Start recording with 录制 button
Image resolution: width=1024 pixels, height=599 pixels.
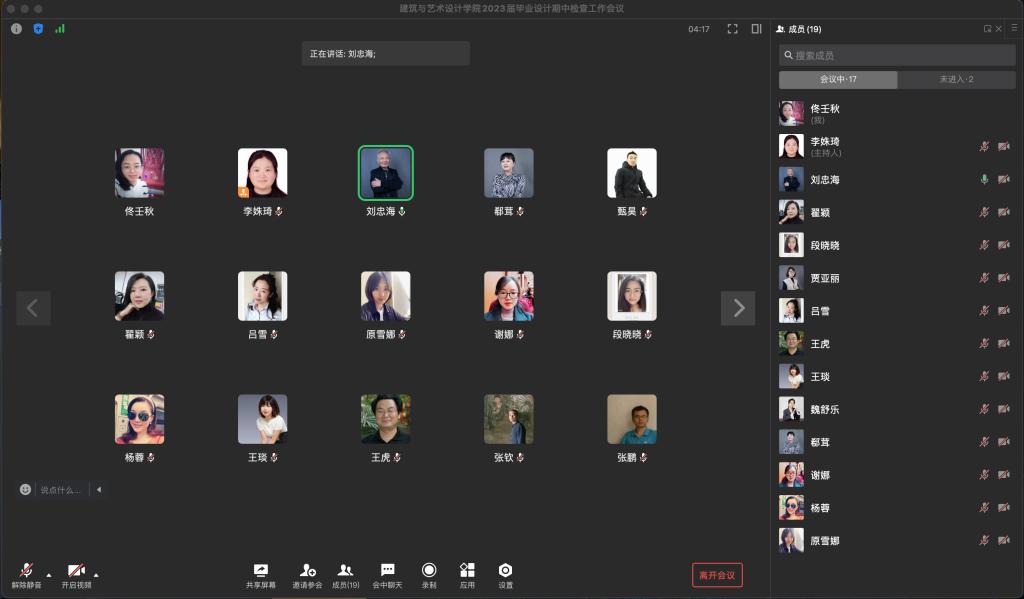click(x=429, y=570)
